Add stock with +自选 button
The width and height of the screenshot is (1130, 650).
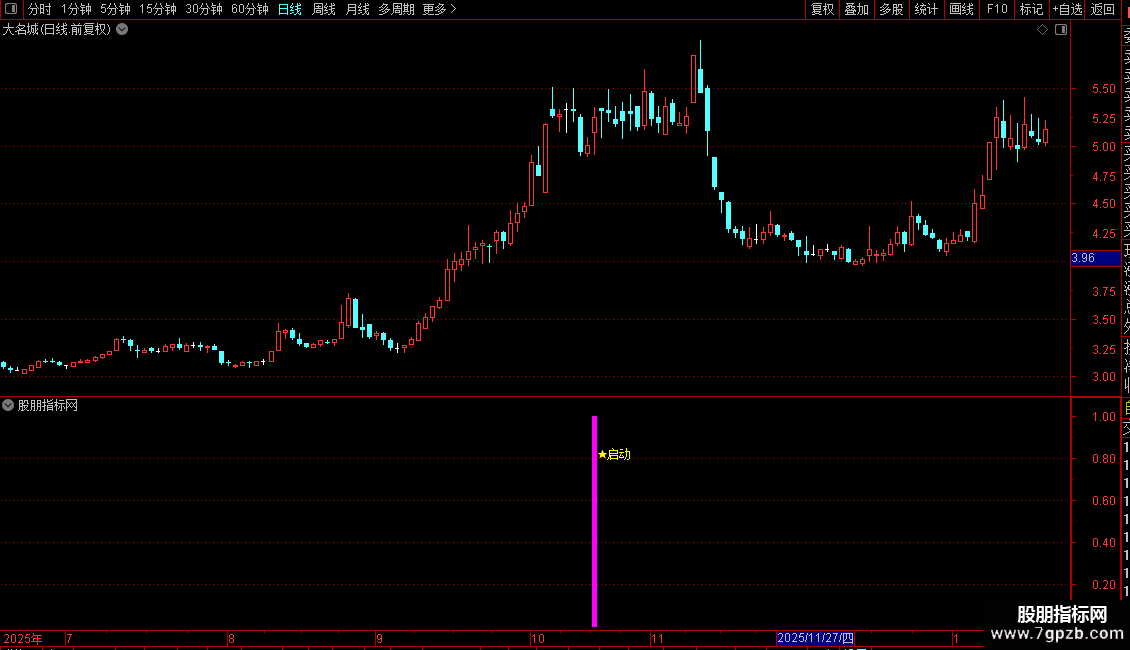click(x=1067, y=9)
